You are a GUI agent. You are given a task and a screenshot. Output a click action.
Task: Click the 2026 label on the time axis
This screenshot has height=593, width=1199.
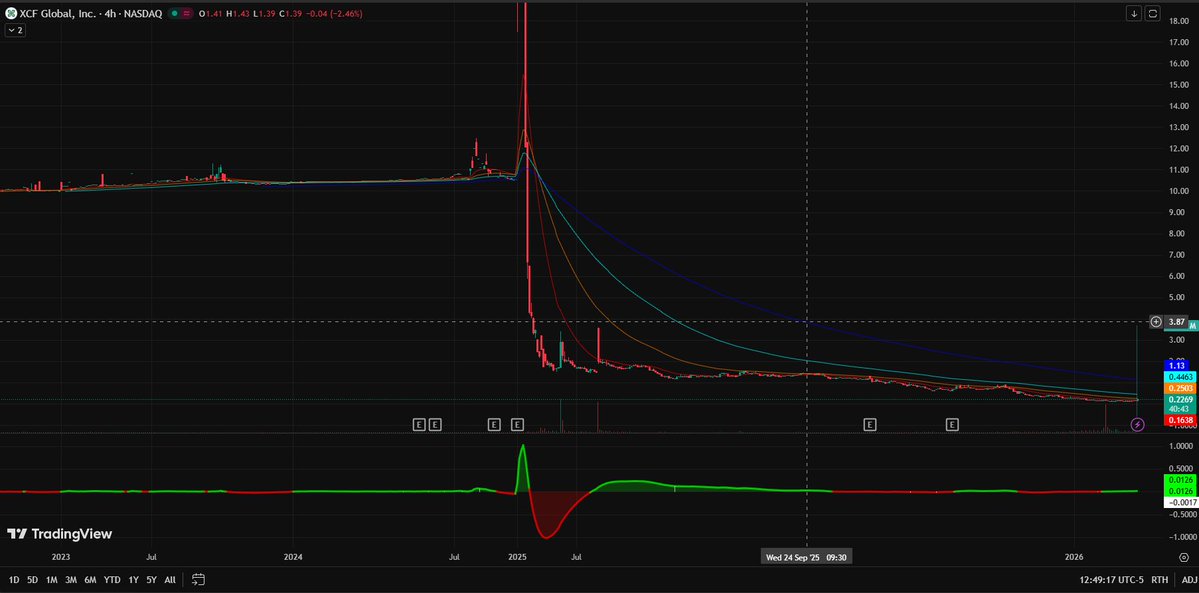[x=1074, y=558]
